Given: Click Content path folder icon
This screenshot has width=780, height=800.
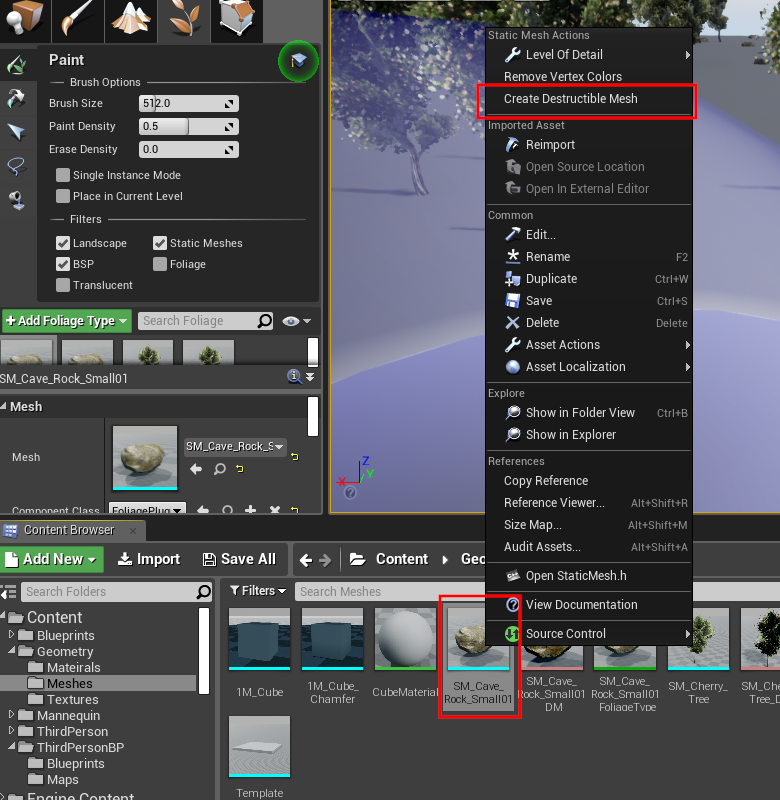Looking at the screenshot, I should tap(358, 559).
